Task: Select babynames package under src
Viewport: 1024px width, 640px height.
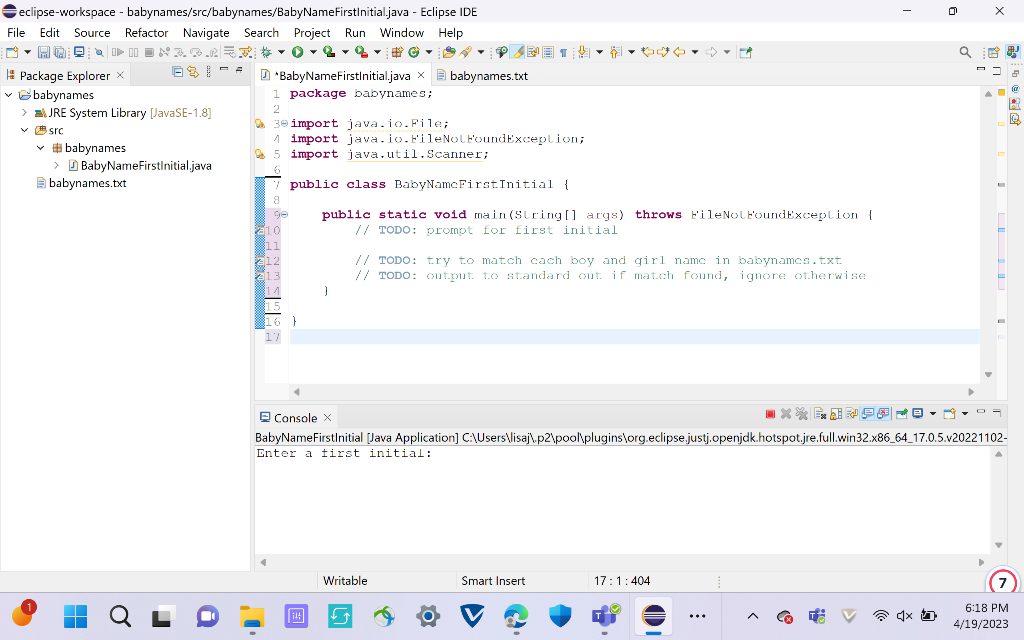Action: click(x=95, y=148)
